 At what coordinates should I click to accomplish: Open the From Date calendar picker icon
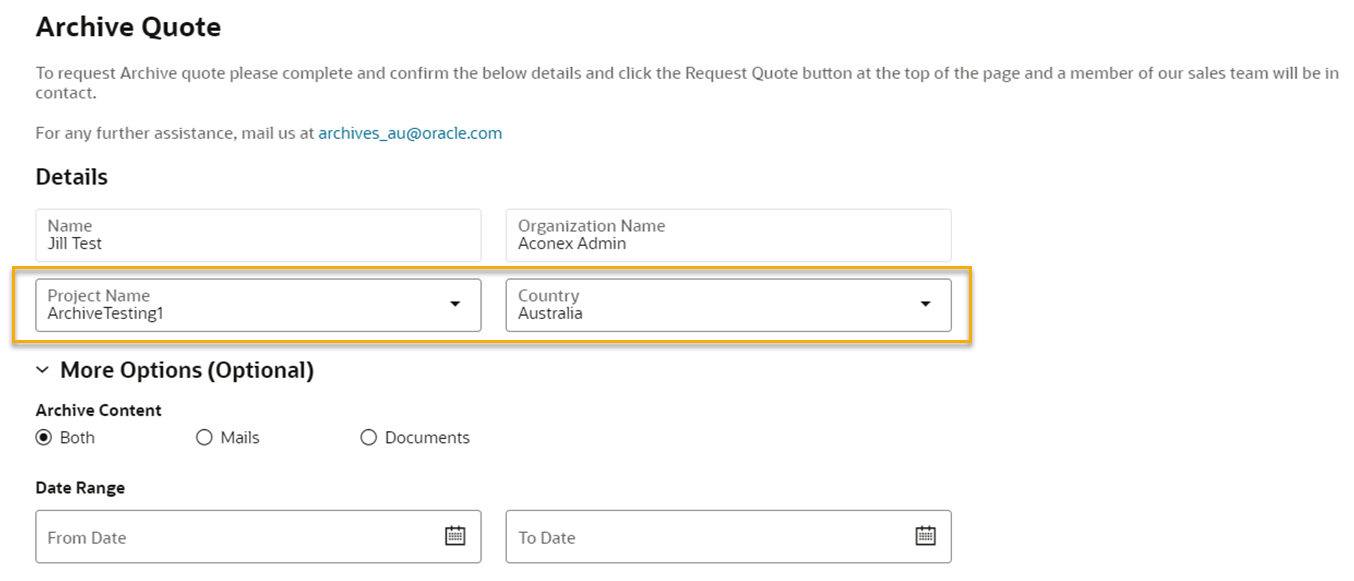[455, 536]
